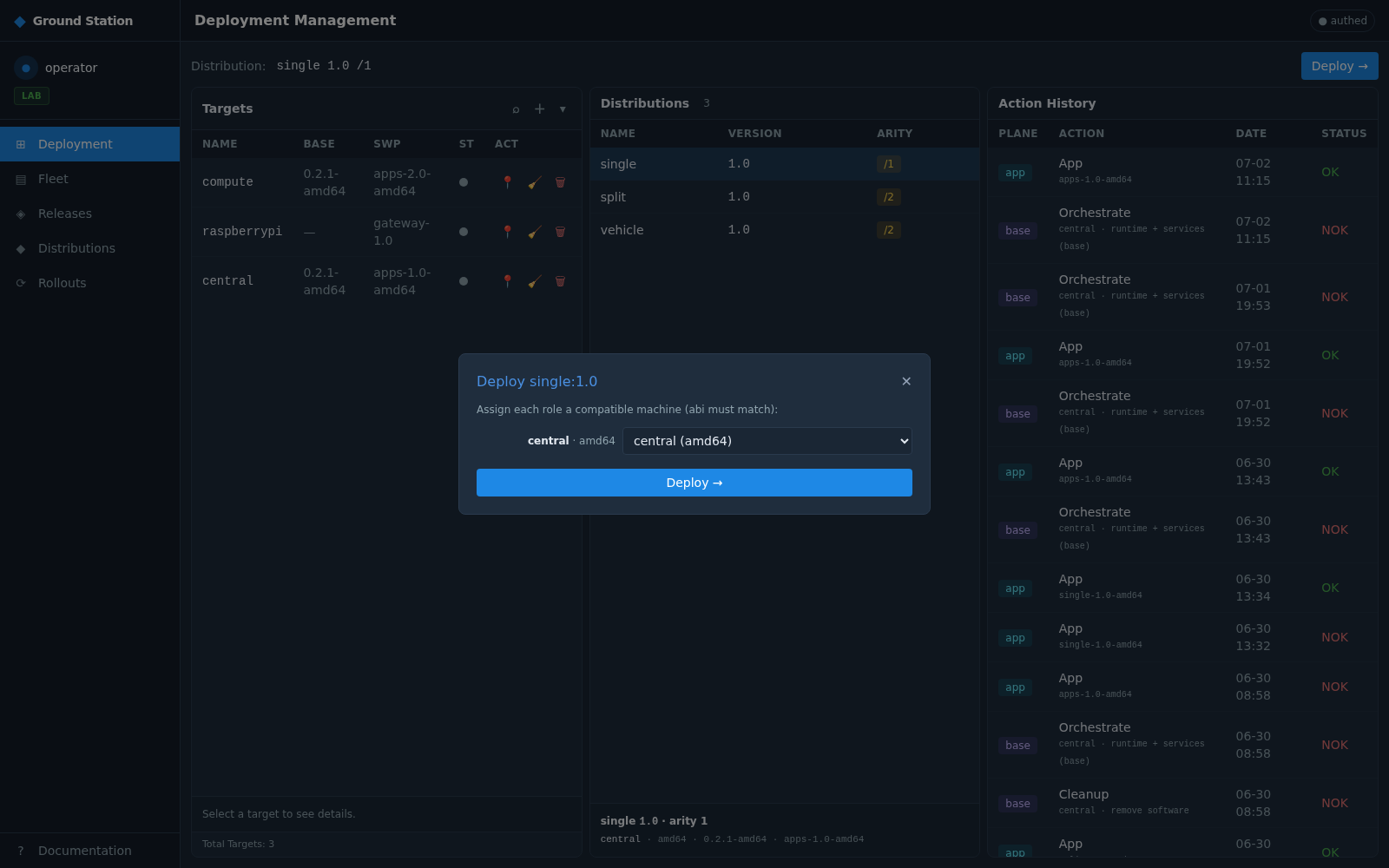Image resolution: width=1389 pixels, height=868 pixels.
Task: Click the Ground Station logo diamond
Action: (x=20, y=21)
